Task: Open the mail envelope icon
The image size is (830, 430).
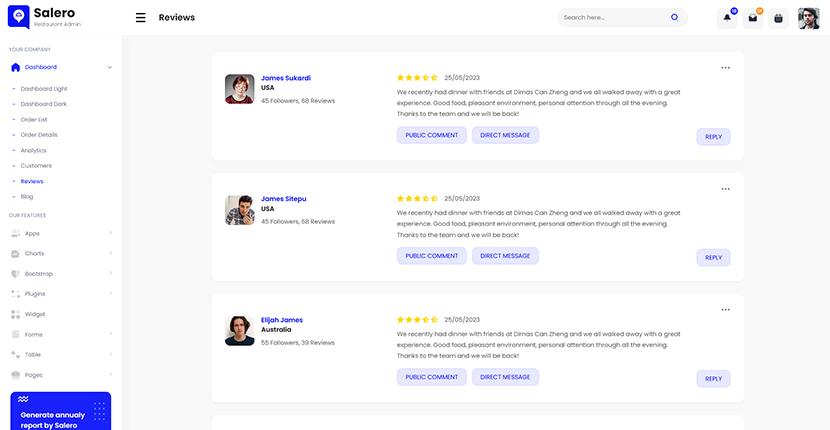Action: [753, 18]
